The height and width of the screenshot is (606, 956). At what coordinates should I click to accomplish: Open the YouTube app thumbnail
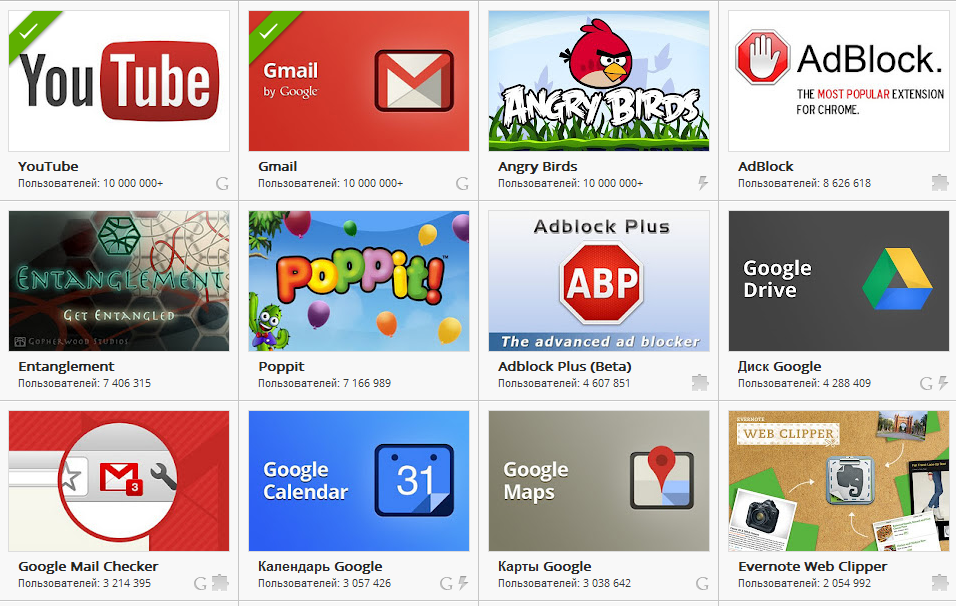pyautogui.click(x=119, y=80)
